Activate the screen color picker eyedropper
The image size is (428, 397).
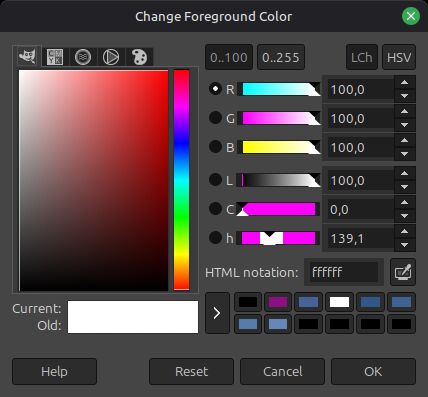[403, 272]
